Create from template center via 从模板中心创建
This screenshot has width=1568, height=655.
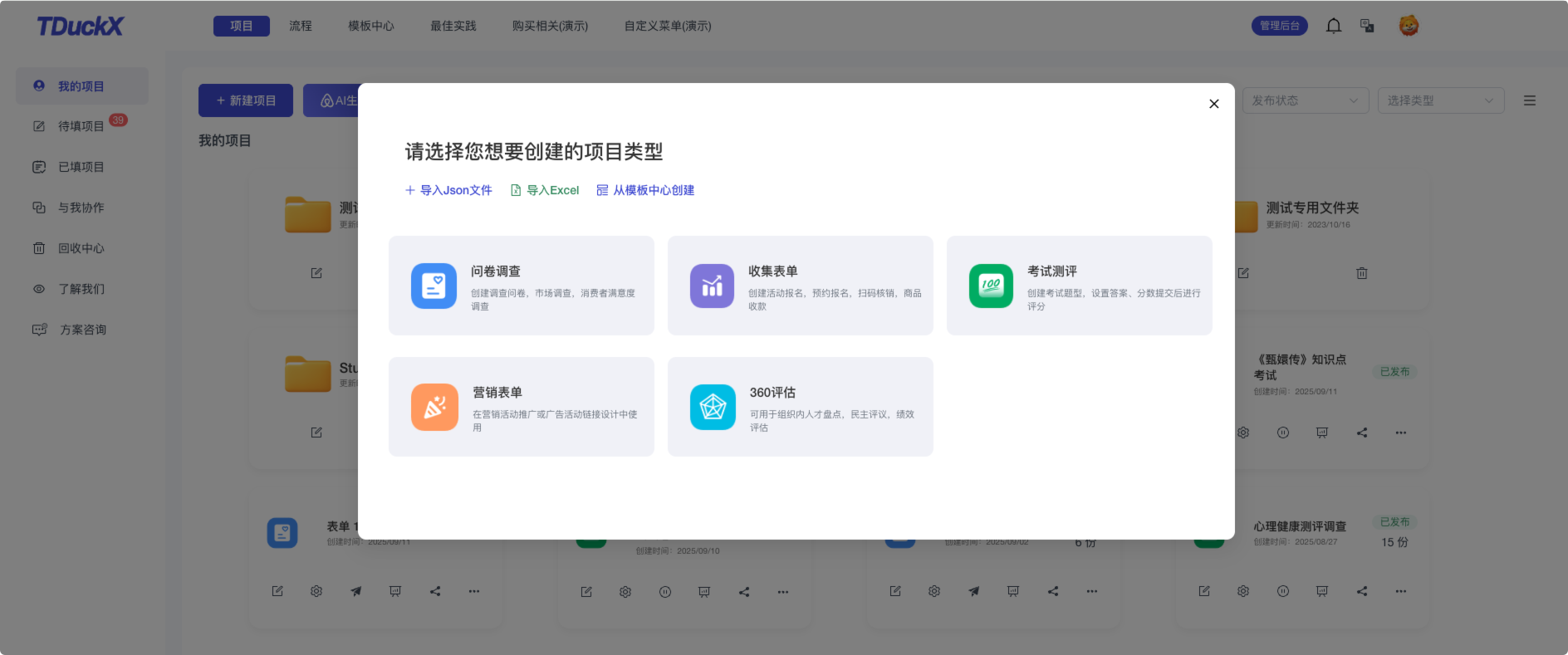pos(645,190)
